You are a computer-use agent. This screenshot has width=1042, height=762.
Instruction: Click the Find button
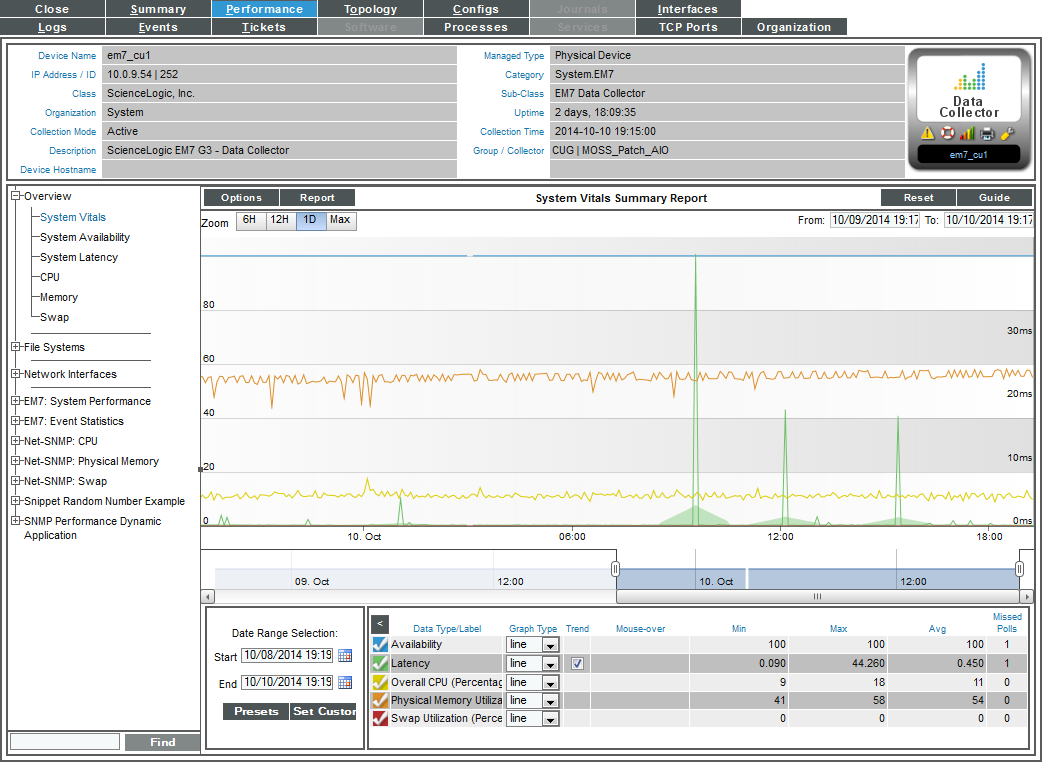pos(163,742)
